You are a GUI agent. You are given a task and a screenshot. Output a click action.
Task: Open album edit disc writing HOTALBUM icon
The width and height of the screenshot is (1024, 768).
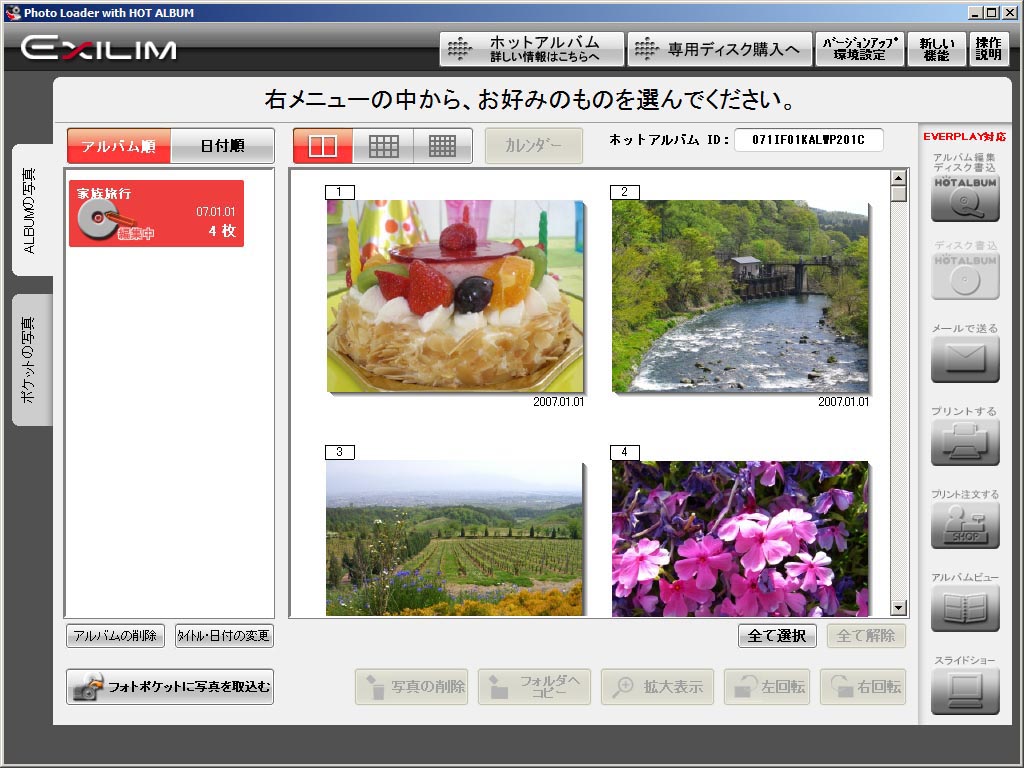coord(963,200)
